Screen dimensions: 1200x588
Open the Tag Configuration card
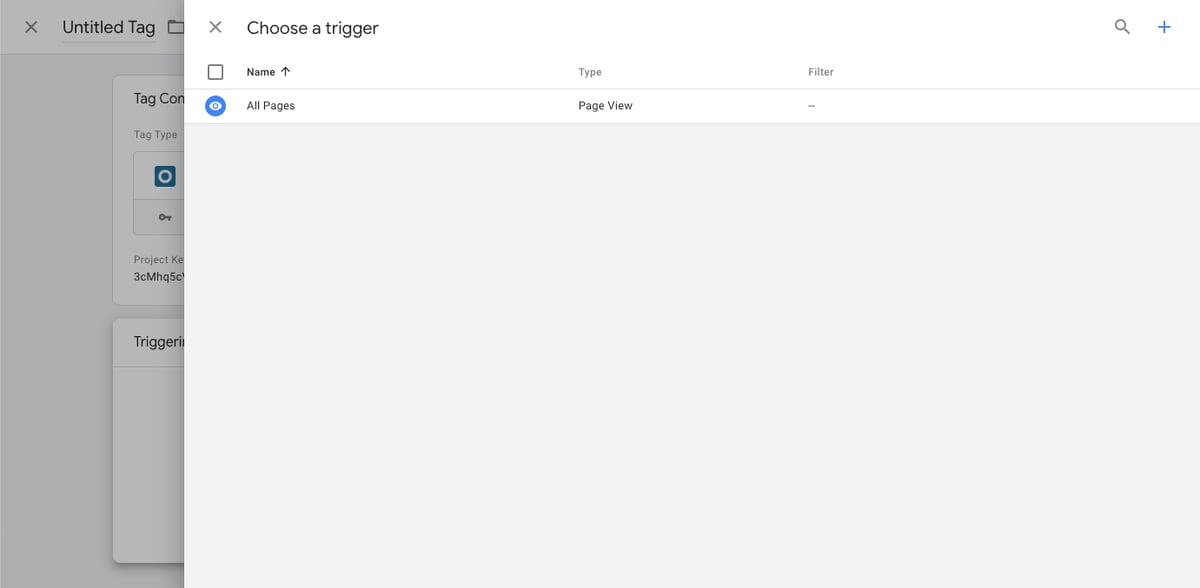149,190
